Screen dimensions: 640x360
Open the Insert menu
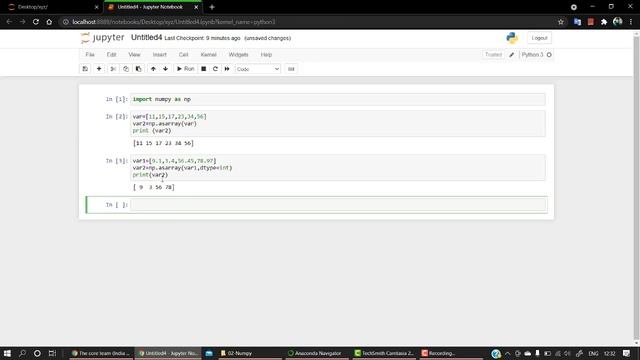pyautogui.click(x=160, y=55)
